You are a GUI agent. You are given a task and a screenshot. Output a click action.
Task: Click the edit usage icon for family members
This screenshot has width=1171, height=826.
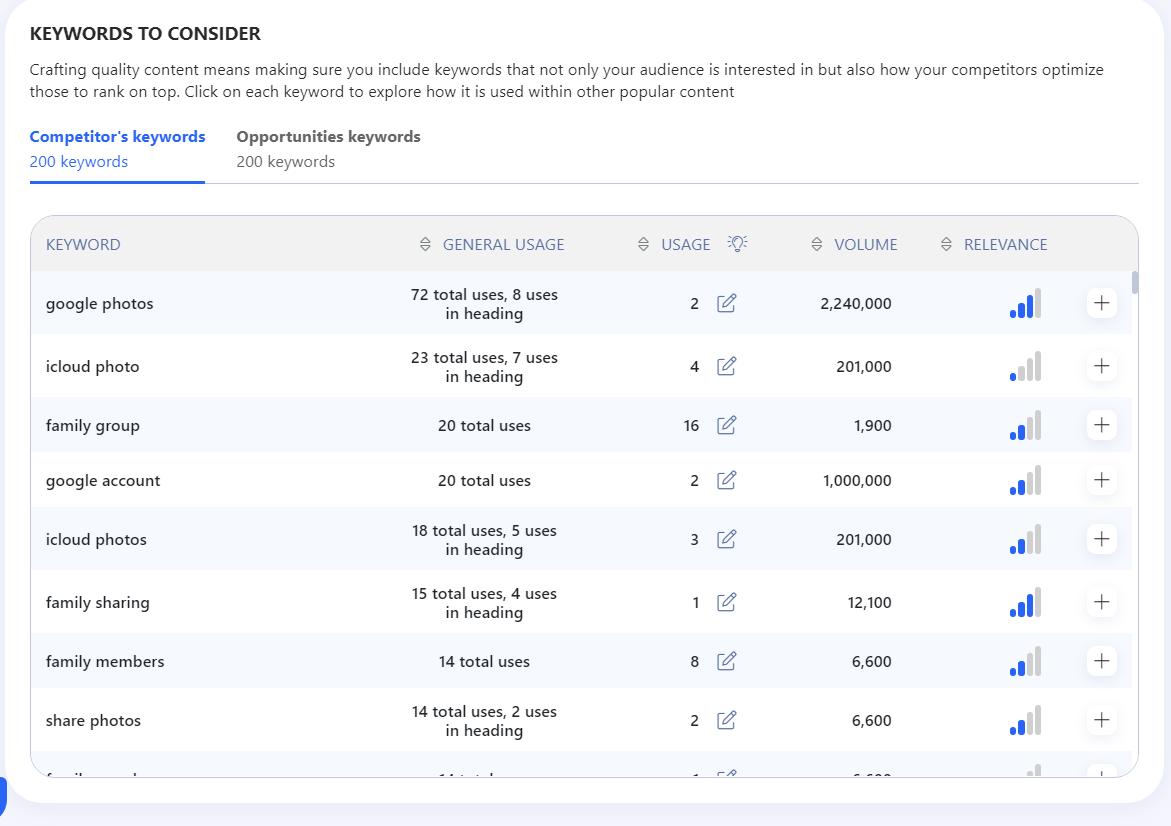[727, 660]
